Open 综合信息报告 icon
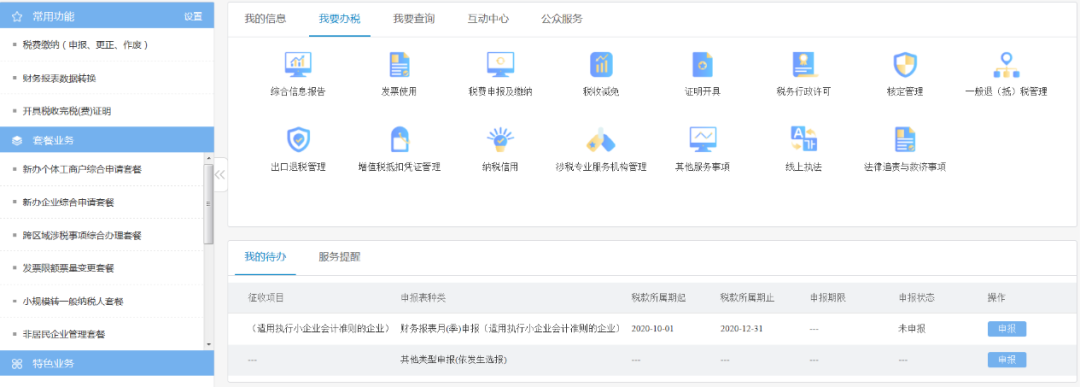1080x387 pixels. tap(298, 65)
